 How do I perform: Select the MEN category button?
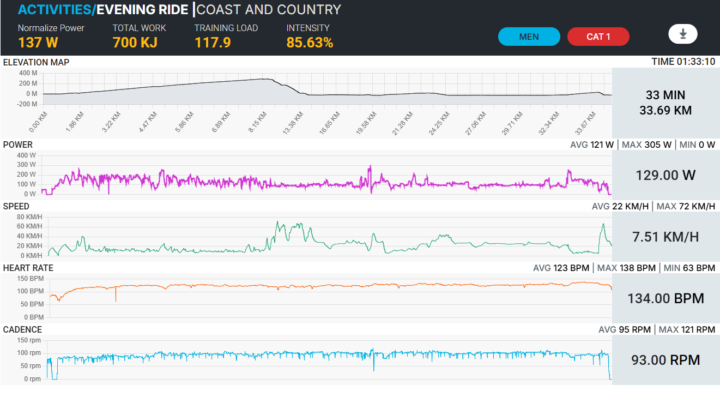click(529, 37)
